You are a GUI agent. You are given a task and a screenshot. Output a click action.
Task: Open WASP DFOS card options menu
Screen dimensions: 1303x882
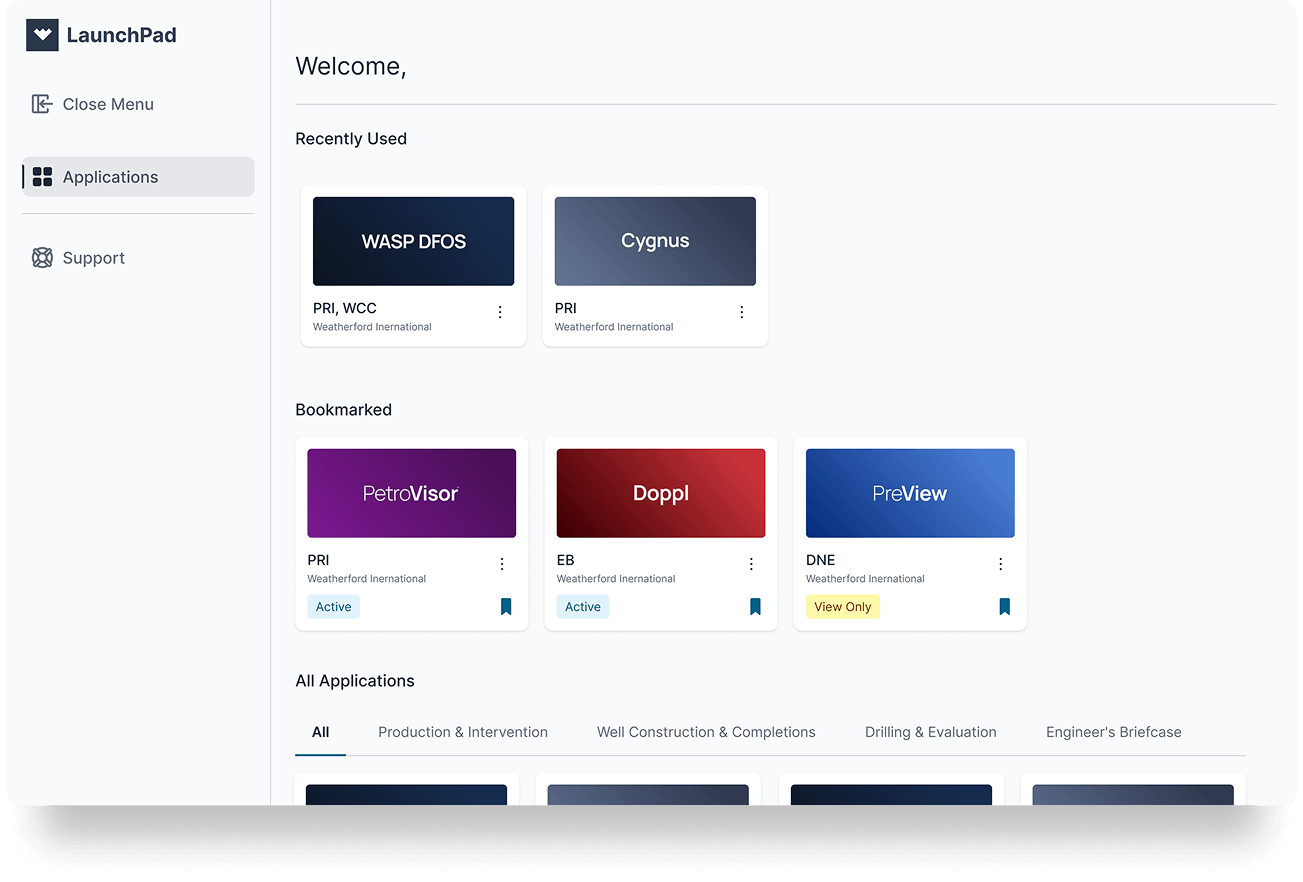pos(500,312)
